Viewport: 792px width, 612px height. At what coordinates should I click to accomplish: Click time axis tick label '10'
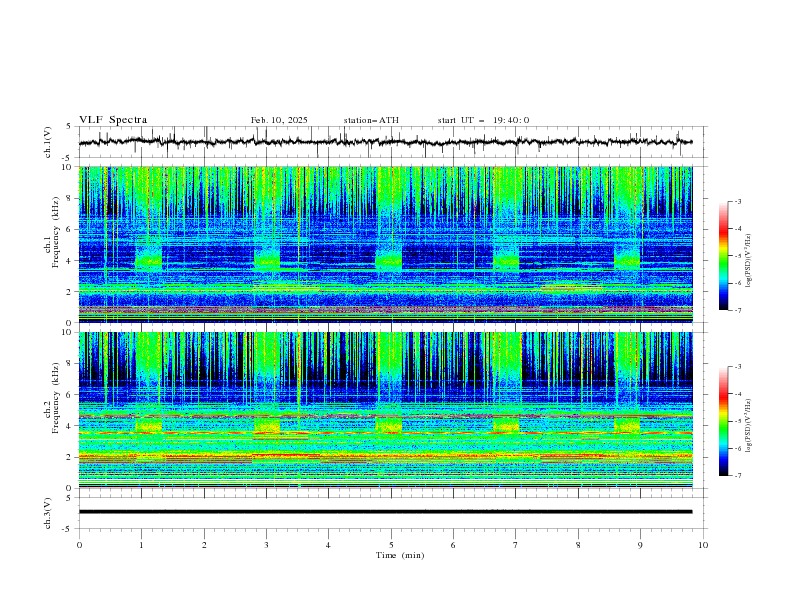tap(703, 545)
